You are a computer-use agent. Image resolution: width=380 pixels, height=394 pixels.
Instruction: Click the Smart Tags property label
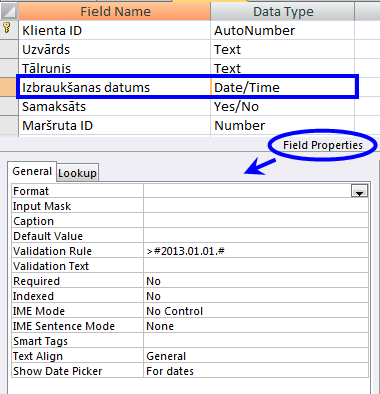pyautogui.click(x=40, y=341)
